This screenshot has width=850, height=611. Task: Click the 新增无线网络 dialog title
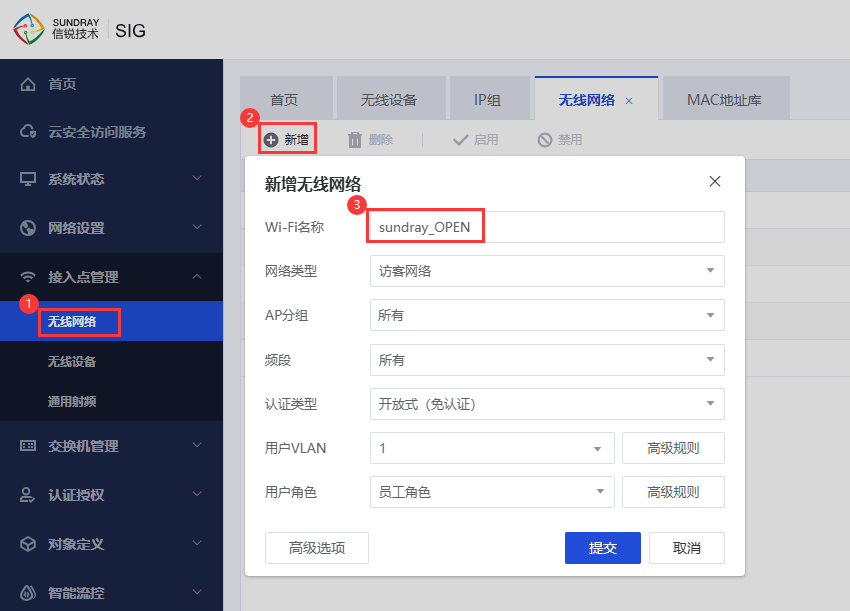pos(313,184)
